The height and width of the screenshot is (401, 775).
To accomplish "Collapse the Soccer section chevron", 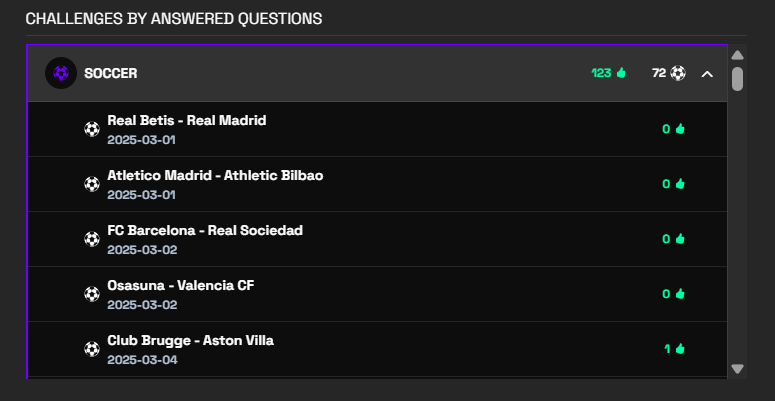I will (707, 74).
